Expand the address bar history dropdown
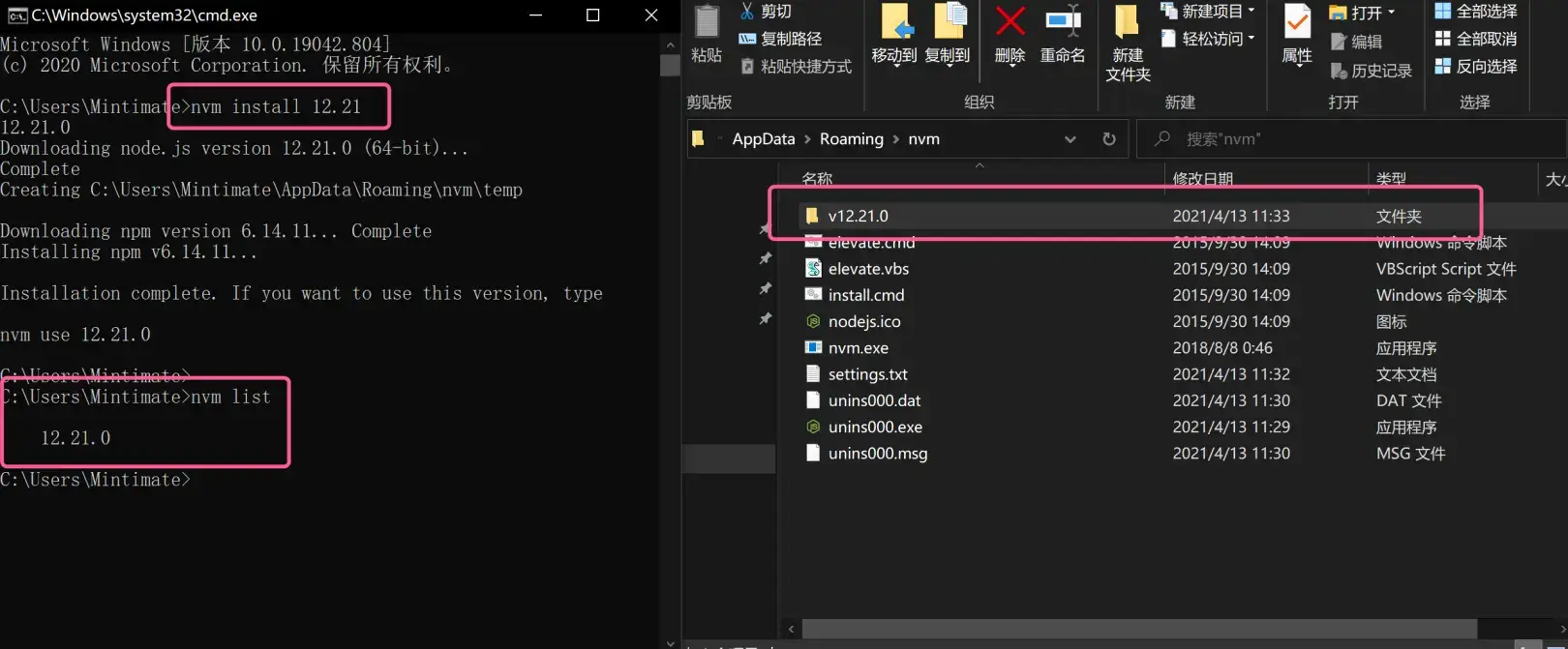1568x649 pixels. coord(1070,139)
